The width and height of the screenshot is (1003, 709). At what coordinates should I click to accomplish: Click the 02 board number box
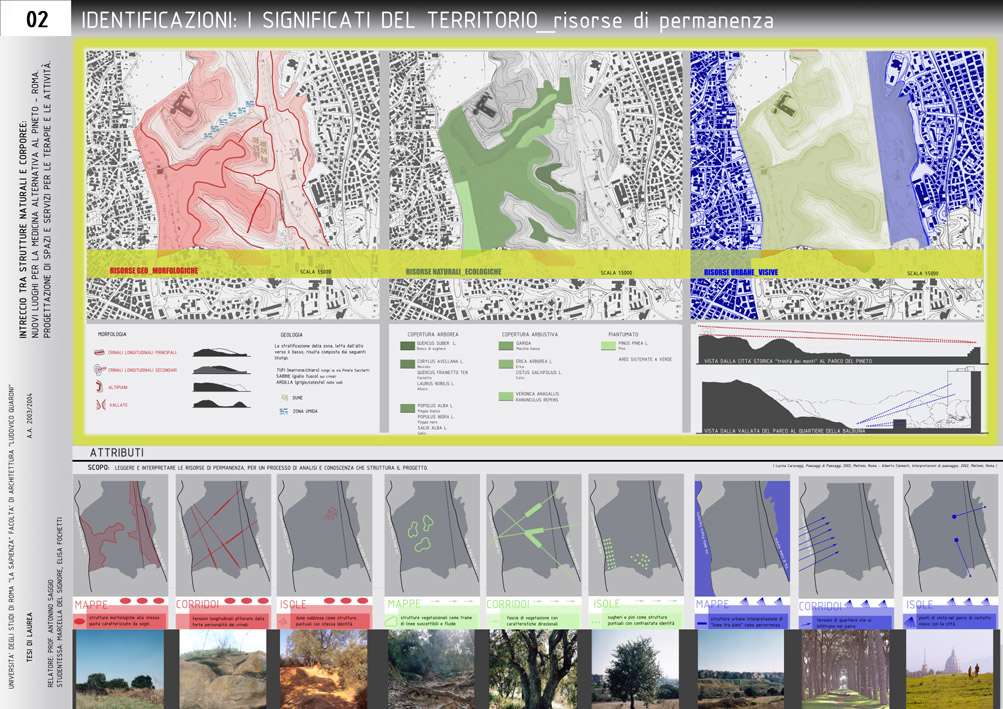[x=36, y=19]
